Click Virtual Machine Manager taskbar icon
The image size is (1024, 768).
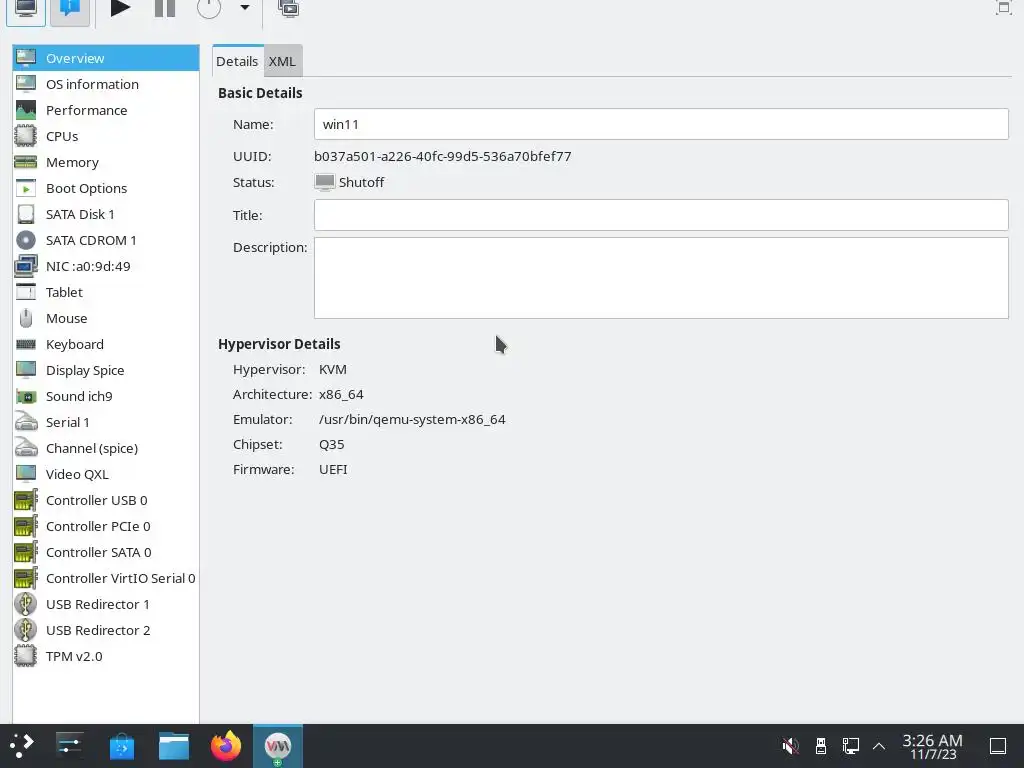(x=278, y=746)
